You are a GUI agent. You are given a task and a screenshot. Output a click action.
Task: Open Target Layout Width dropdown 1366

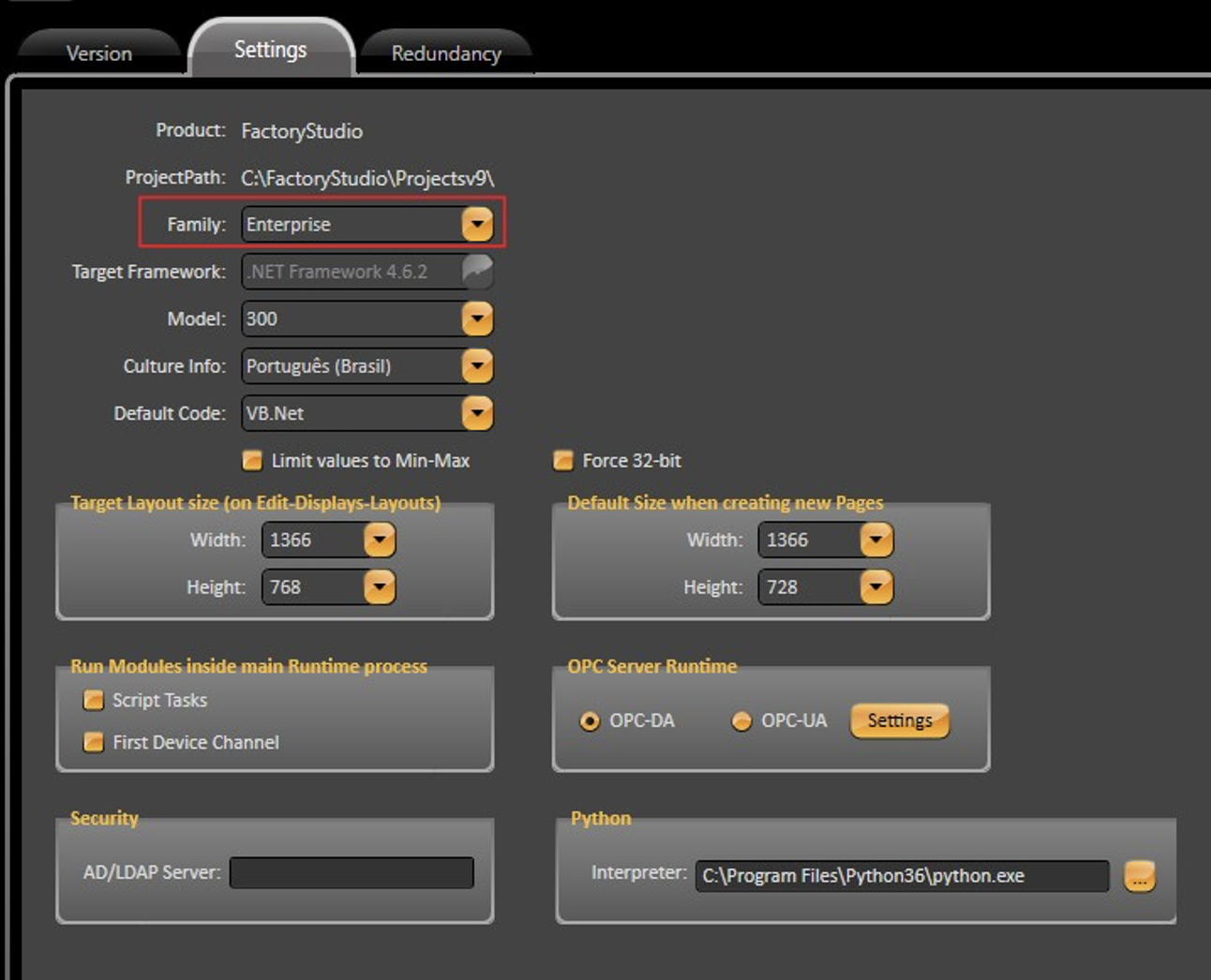tap(380, 540)
